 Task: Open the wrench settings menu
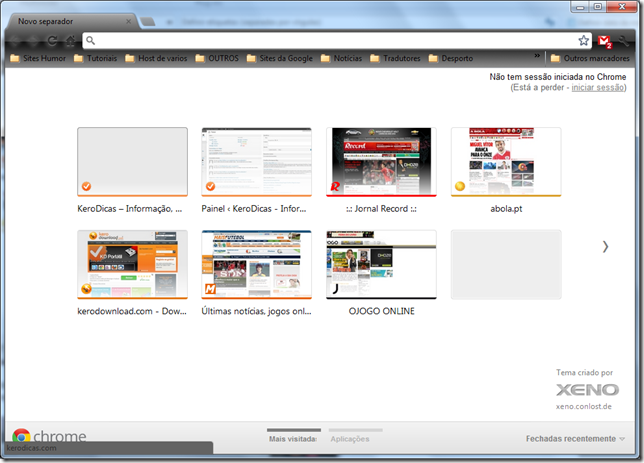(x=623, y=41)
